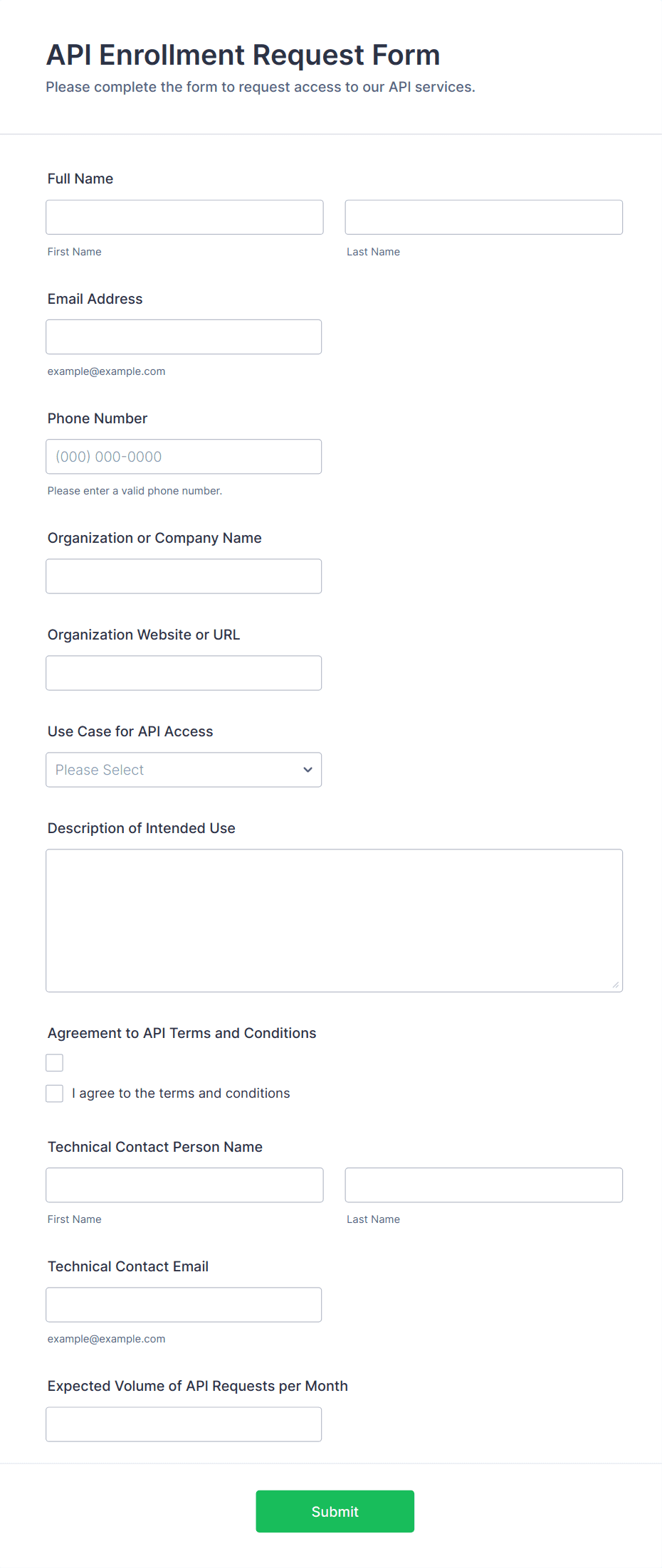Click the Expected Volume of API Requests field

coord(184,1424)
